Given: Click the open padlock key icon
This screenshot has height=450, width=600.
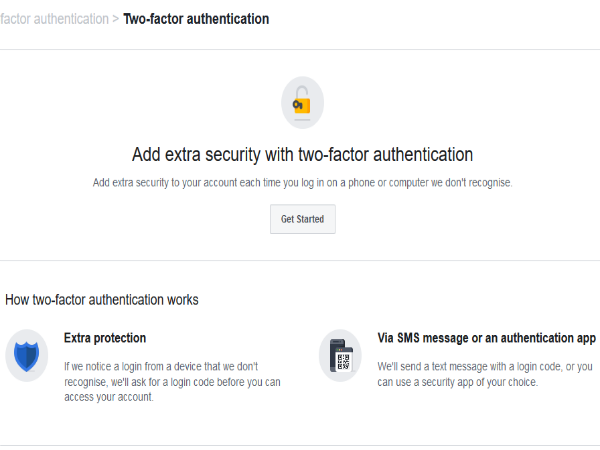Looking at the screenshot, I should [302, 101].
